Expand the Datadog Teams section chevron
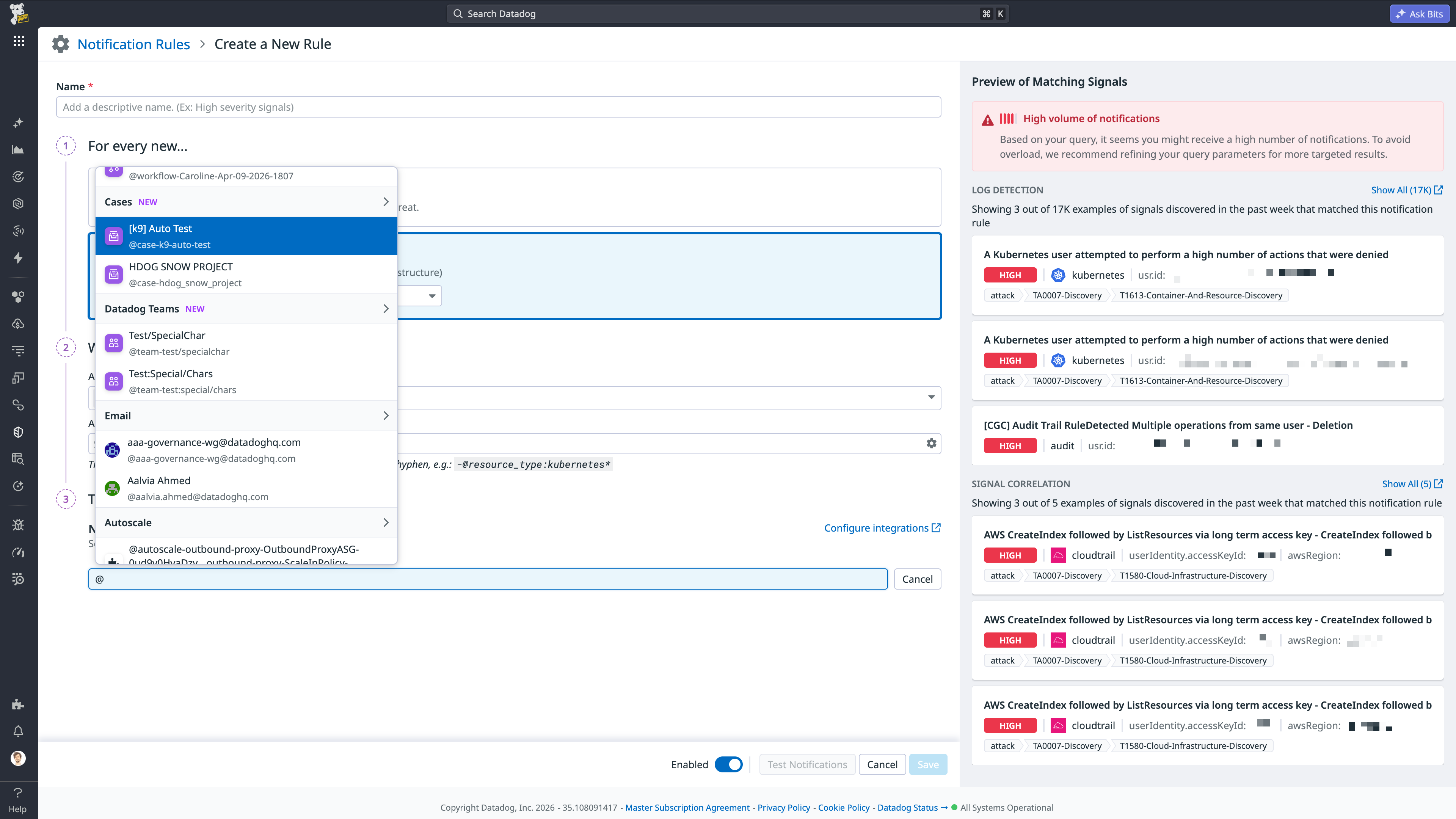 (386, 309)
